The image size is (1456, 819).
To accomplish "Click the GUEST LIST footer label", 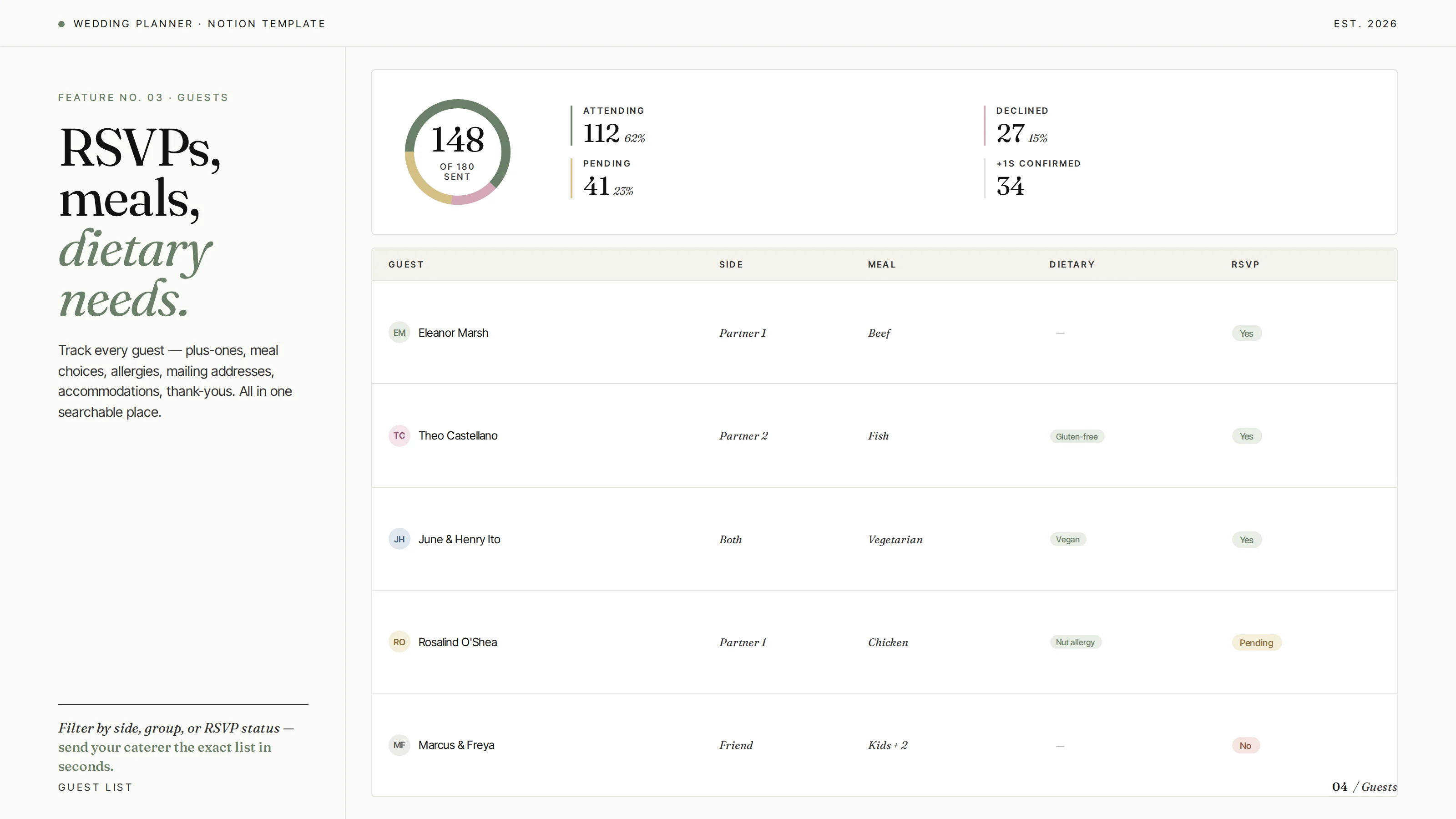I will (x=95, y=787).
